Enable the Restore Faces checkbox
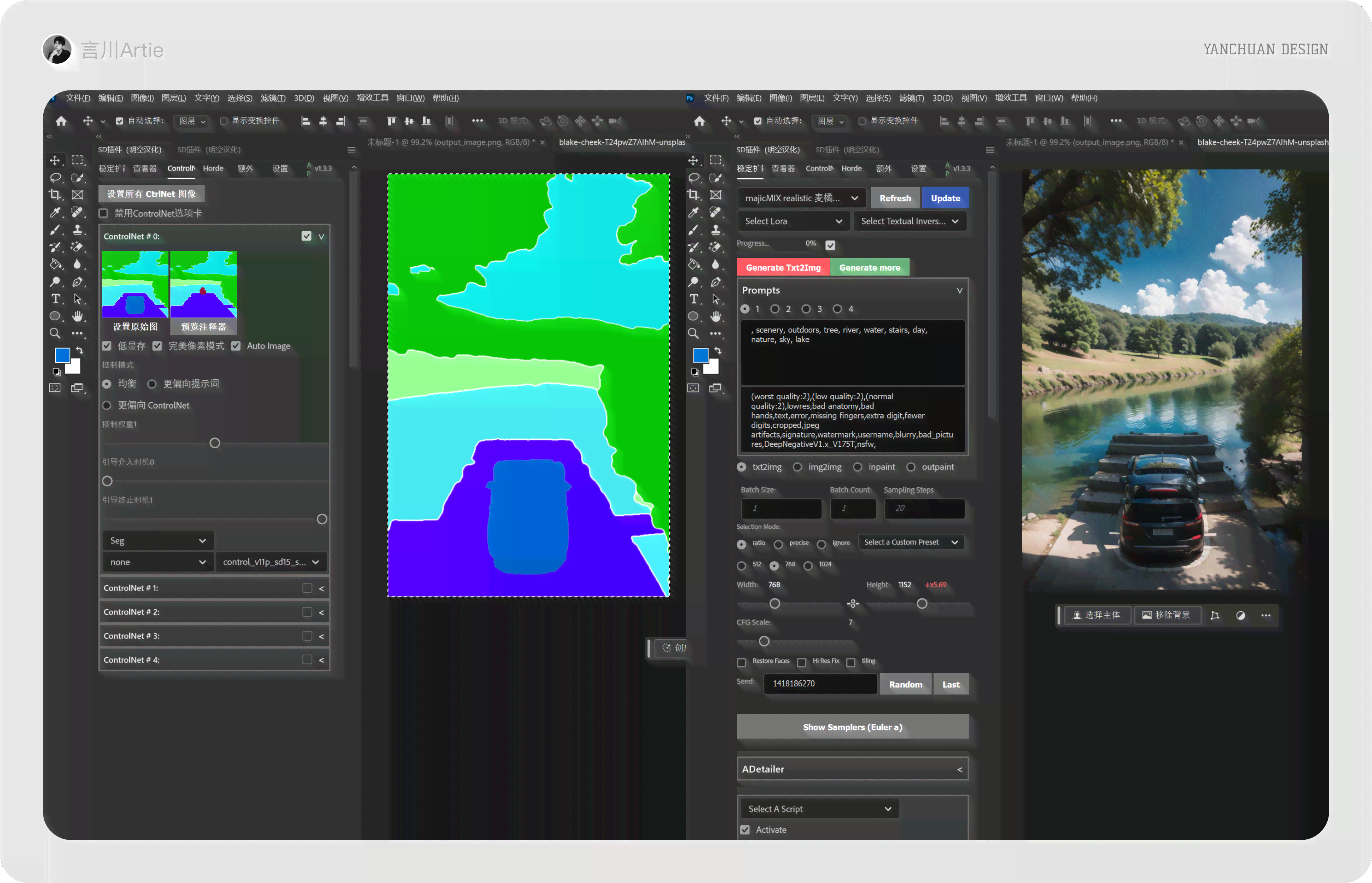 click(742, 662)
